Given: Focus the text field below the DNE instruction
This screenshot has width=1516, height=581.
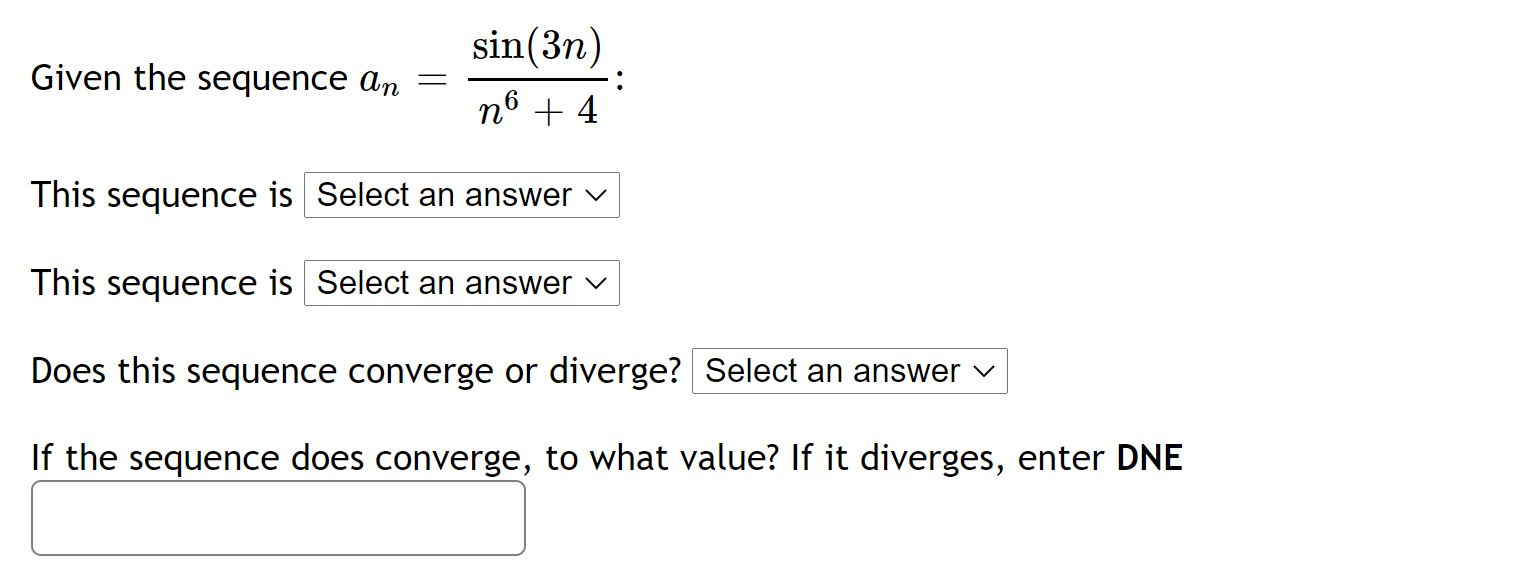Looking at the screenshot, I should [x=278, y=517].
